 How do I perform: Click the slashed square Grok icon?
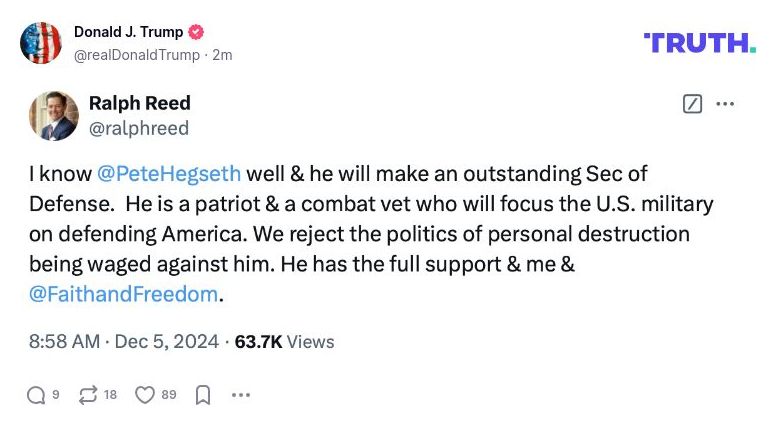pyautogui.click(x=692, y=104)
